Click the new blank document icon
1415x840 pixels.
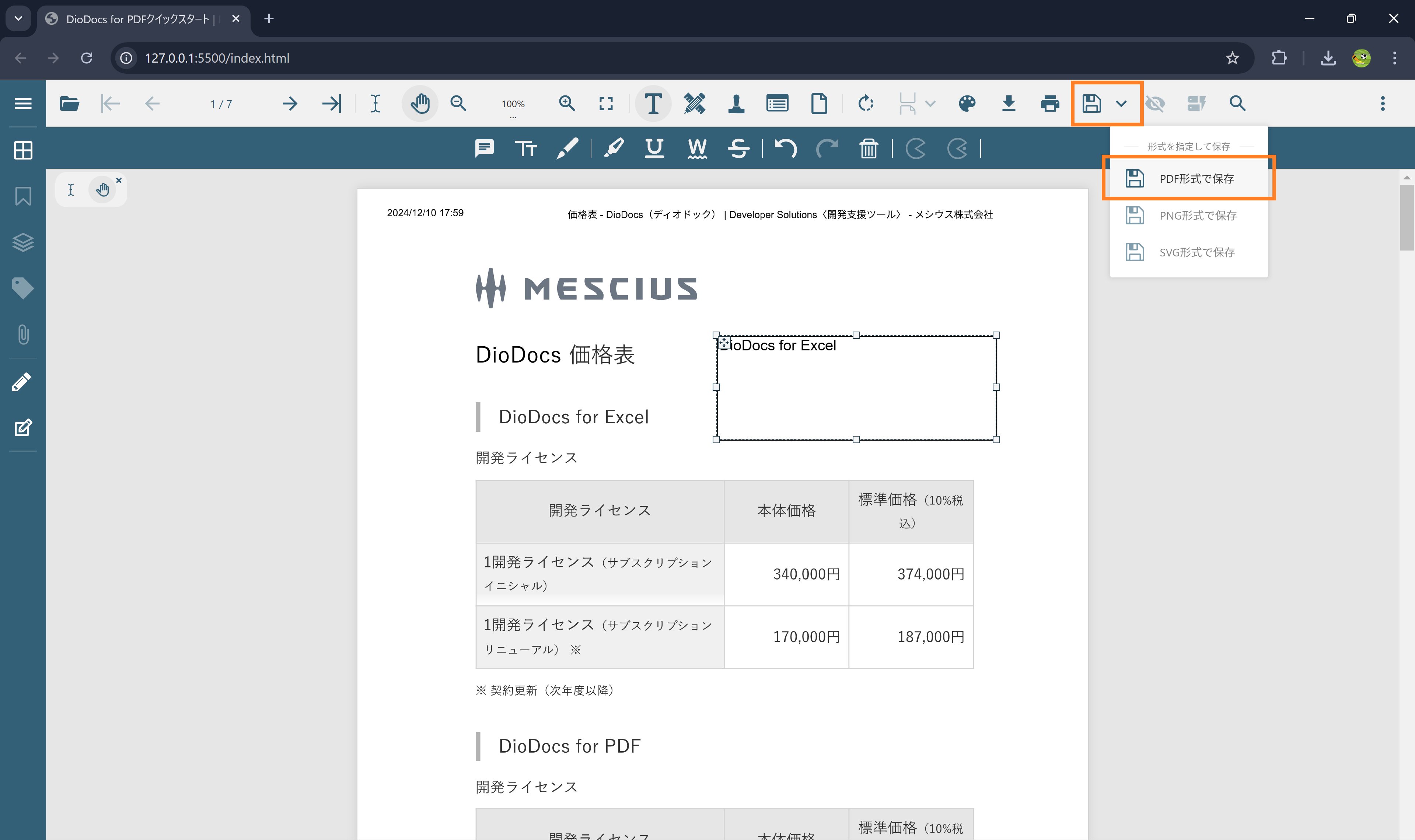point(819,104)
